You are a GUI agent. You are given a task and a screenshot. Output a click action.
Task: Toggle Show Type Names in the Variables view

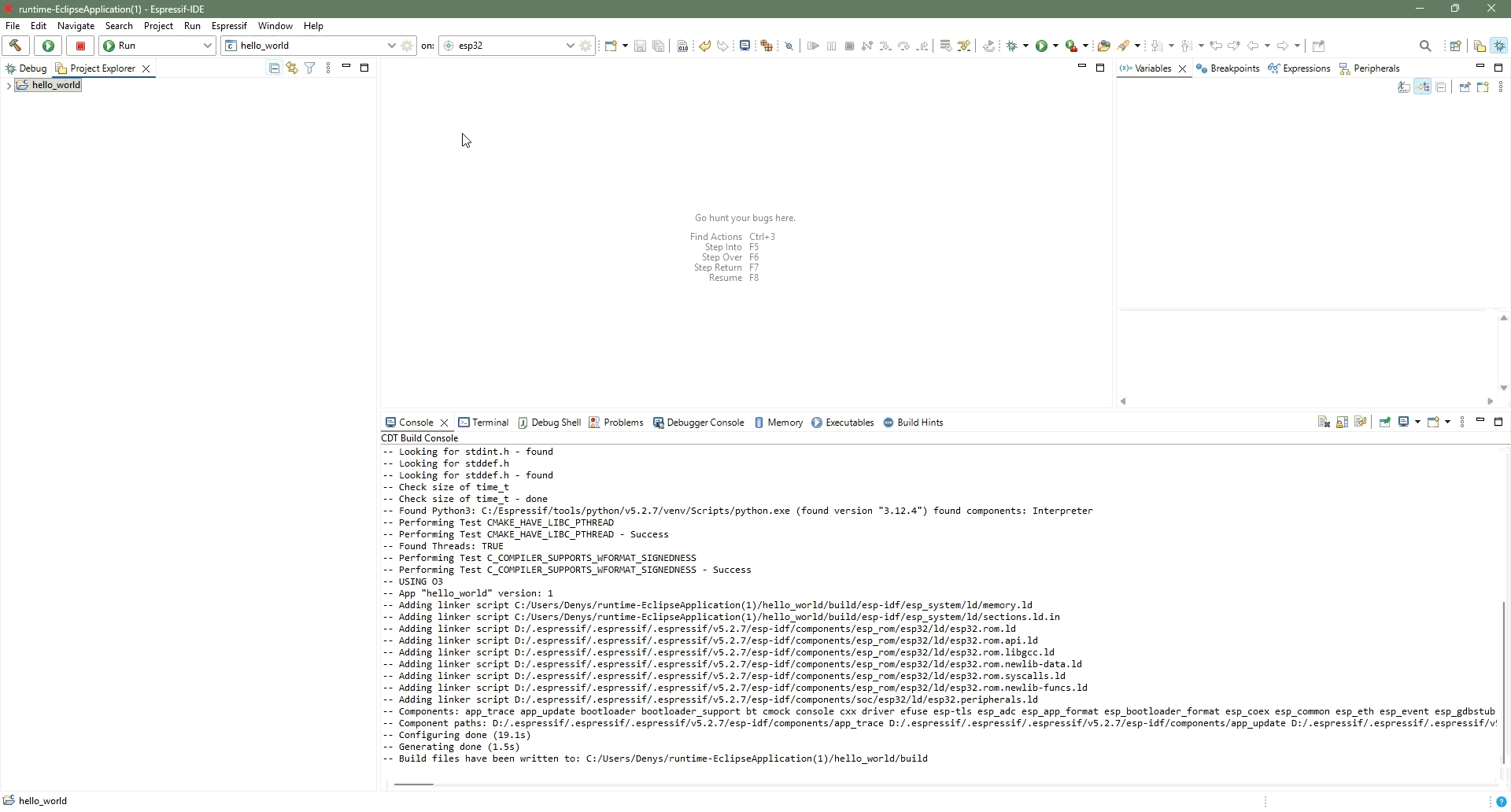tap(1404, 87)
